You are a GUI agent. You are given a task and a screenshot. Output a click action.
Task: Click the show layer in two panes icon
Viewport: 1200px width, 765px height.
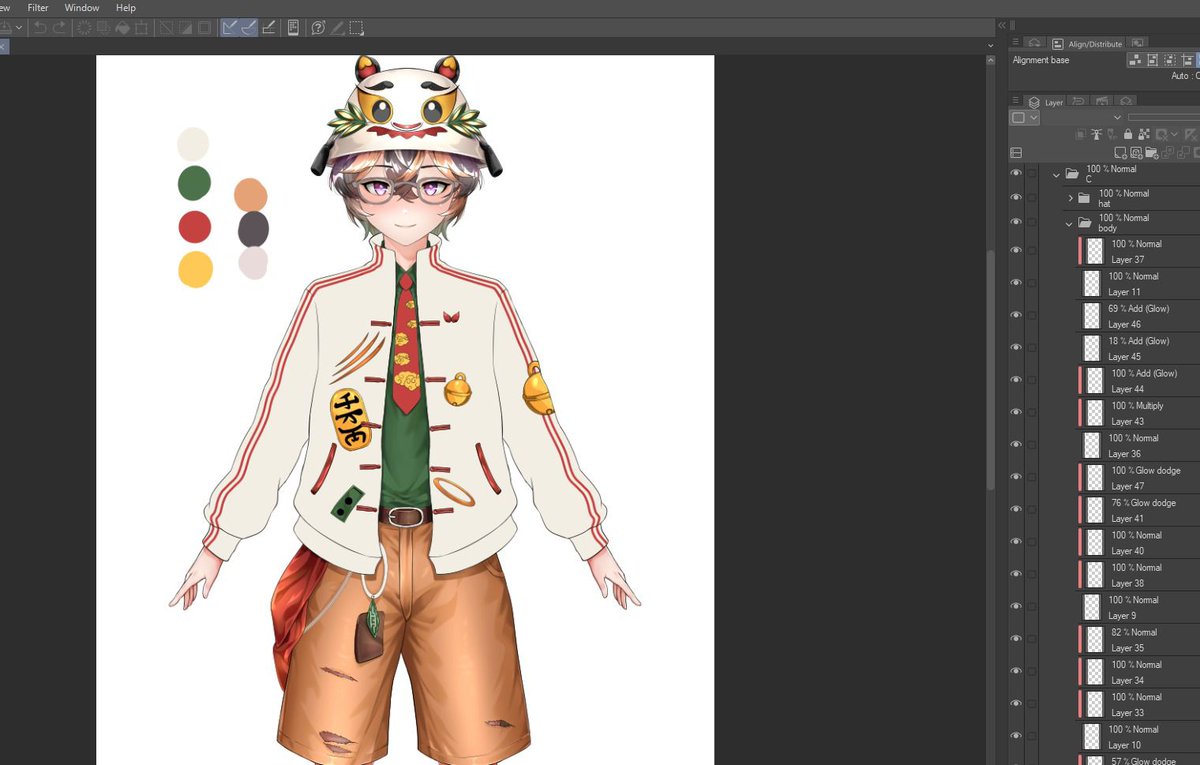pos(1016,153)
